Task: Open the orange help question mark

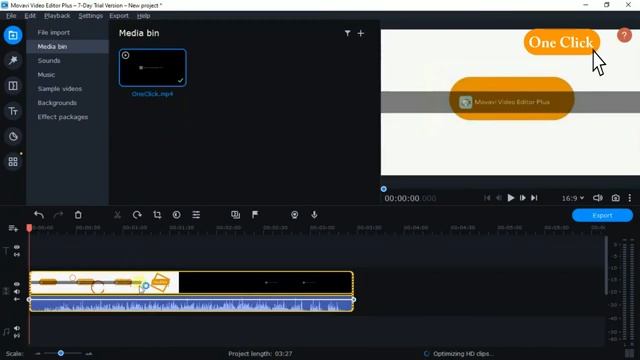Action: [624, 35]
